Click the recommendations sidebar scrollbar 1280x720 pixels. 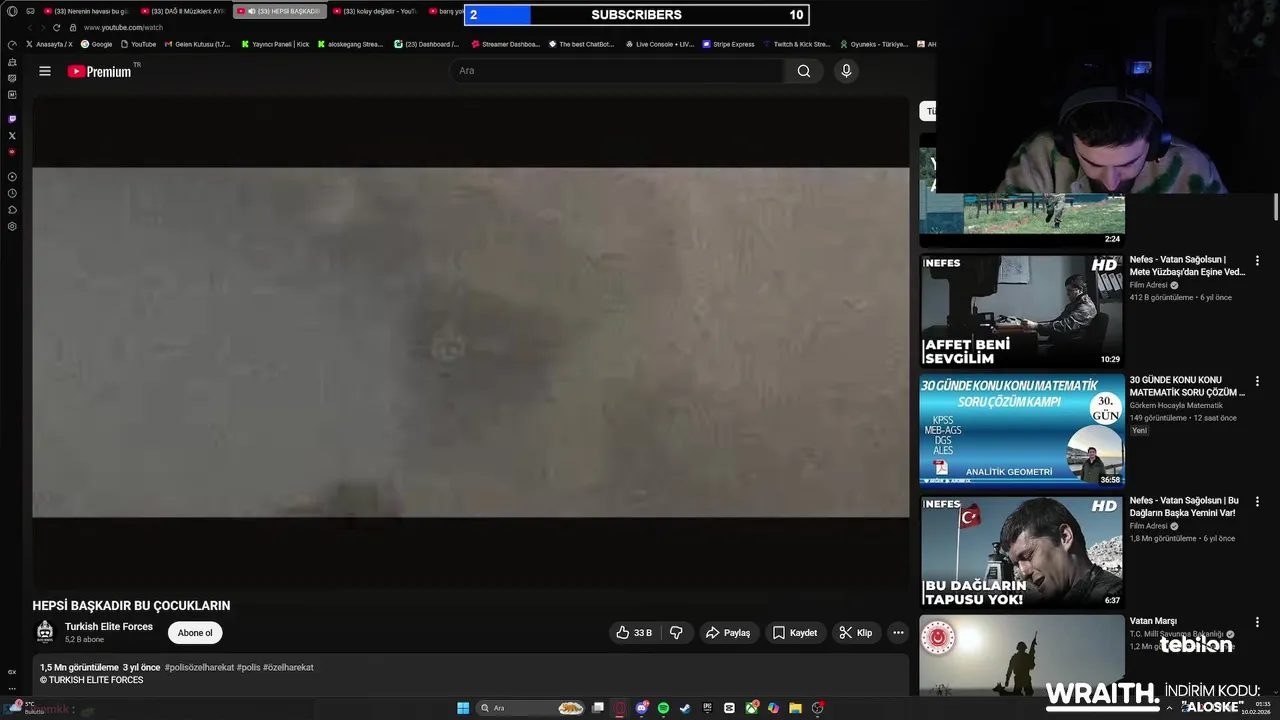[1276, 207]
